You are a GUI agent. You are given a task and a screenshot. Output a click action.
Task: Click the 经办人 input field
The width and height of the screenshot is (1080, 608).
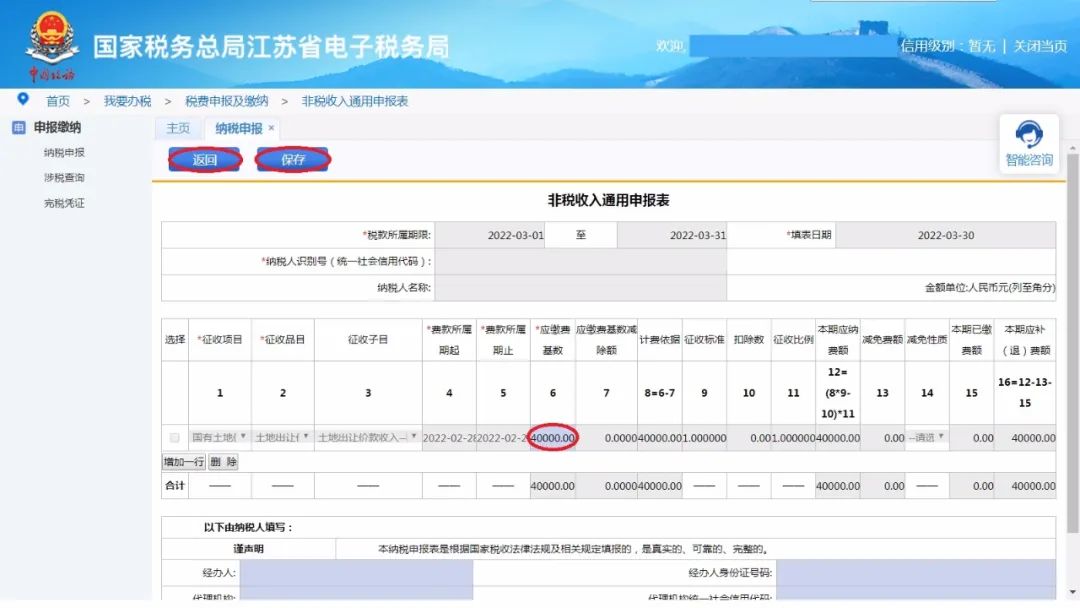tap(356, 572)
